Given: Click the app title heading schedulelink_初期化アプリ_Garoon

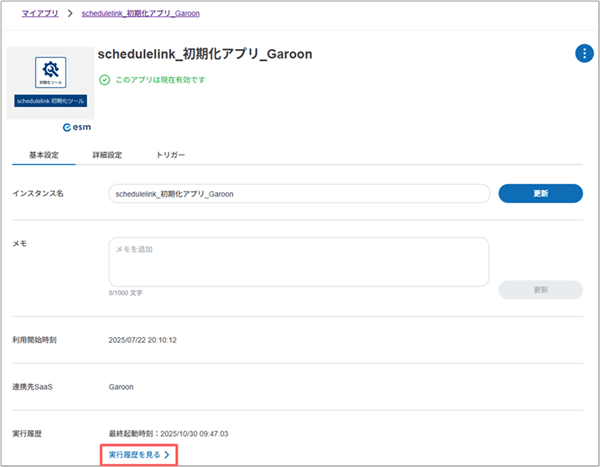Looking at the screenshot, I should click(x=206, y=54).
